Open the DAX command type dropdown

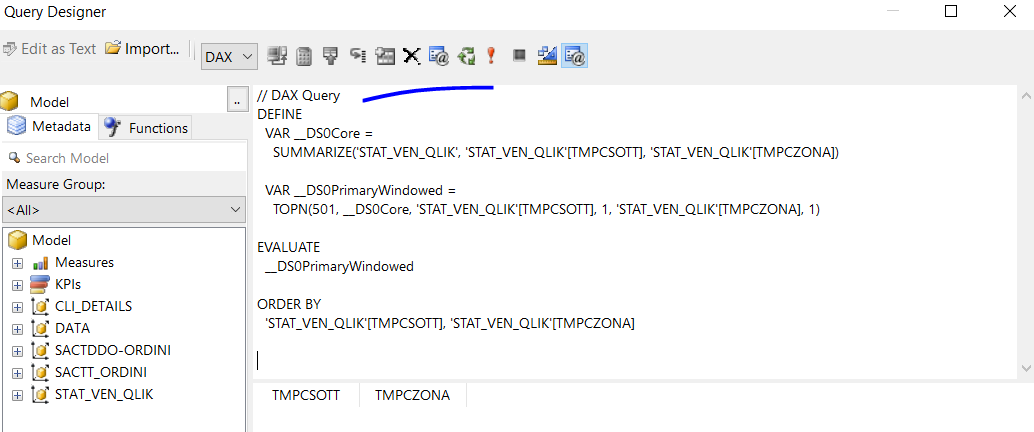click(x=229, y=57)
